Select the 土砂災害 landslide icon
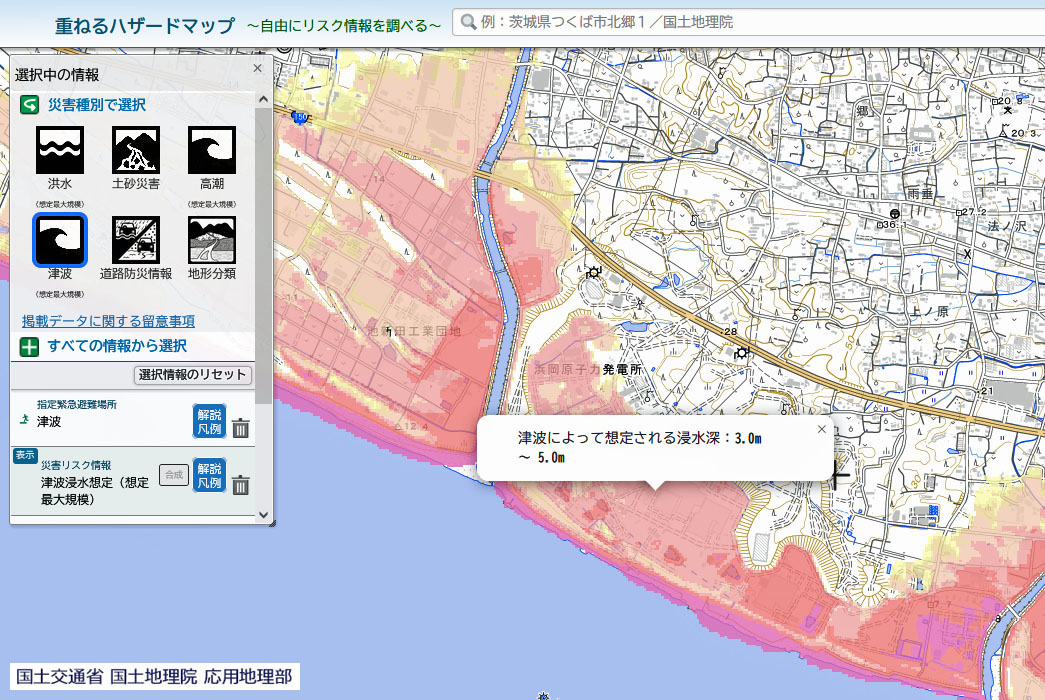 click(136, 150)
